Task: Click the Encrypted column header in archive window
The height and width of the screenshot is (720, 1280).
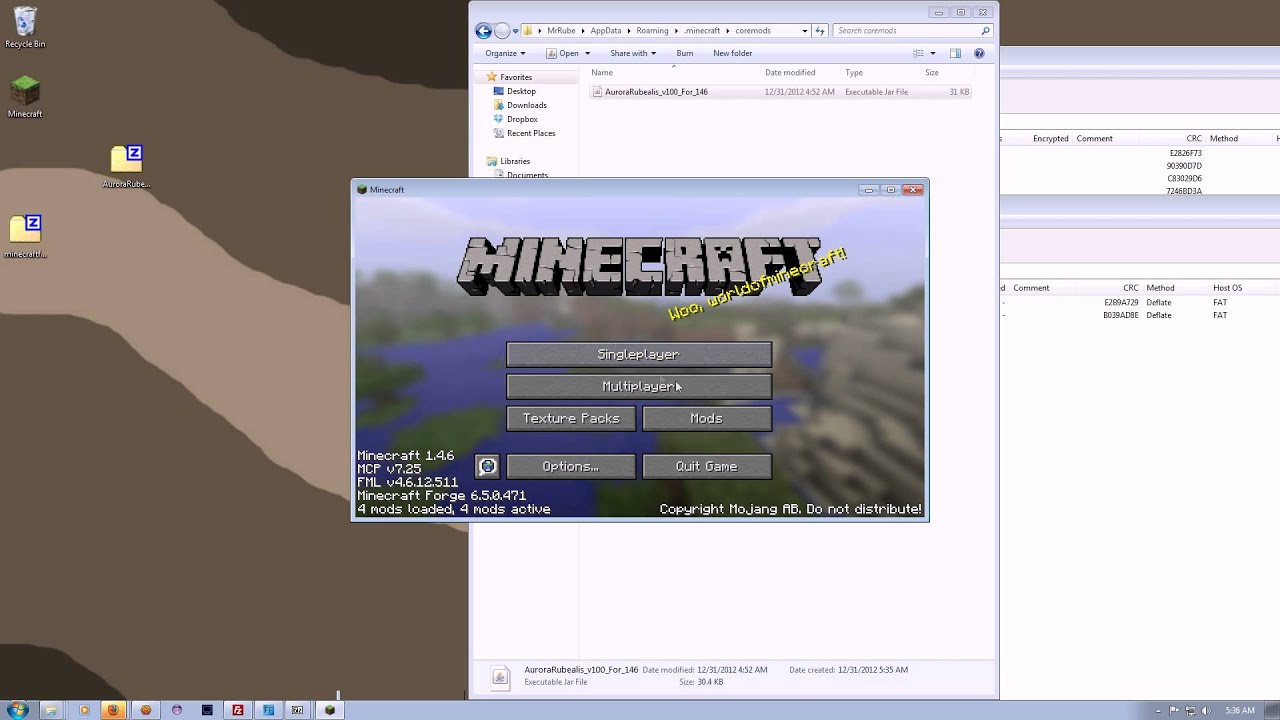Action: click(1051, 138)
